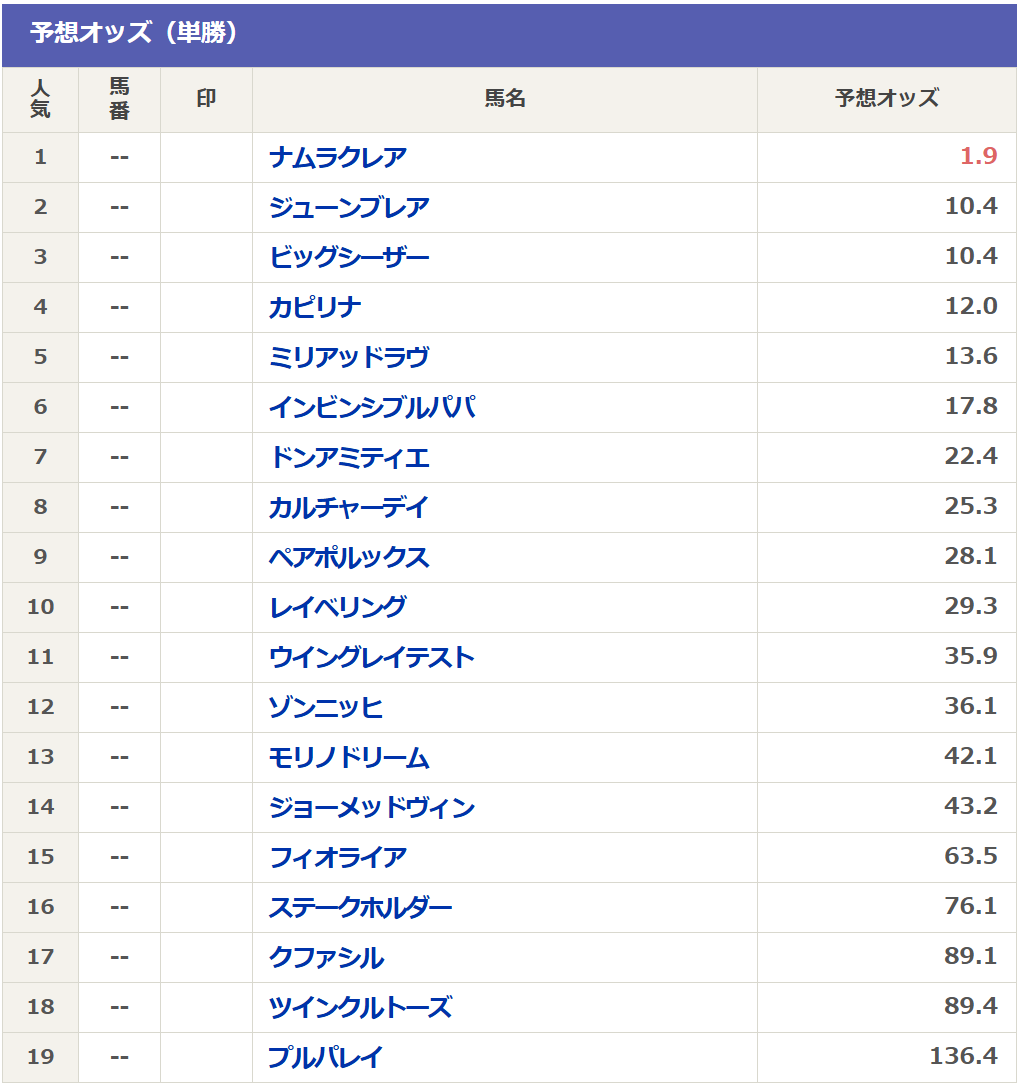The width and height of the screenshot is (1023, 1089).
Task: Click the インビンシブルパパ link
Action: tap(372, 408)
